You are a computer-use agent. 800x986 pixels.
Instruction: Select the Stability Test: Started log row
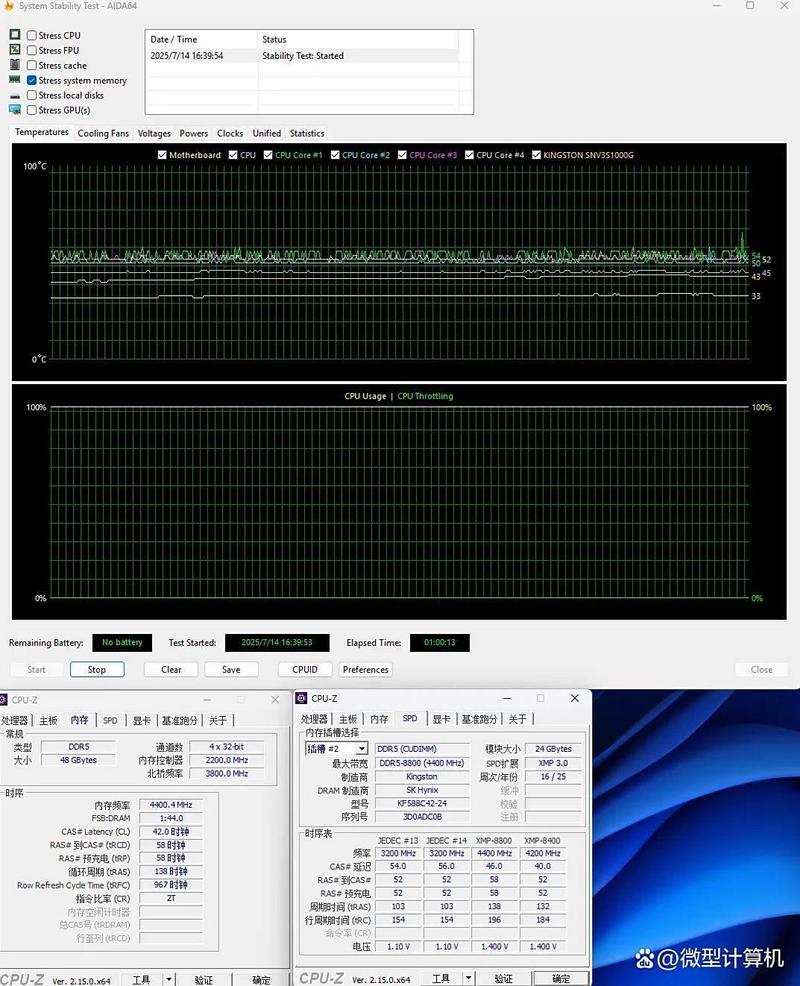304,55
